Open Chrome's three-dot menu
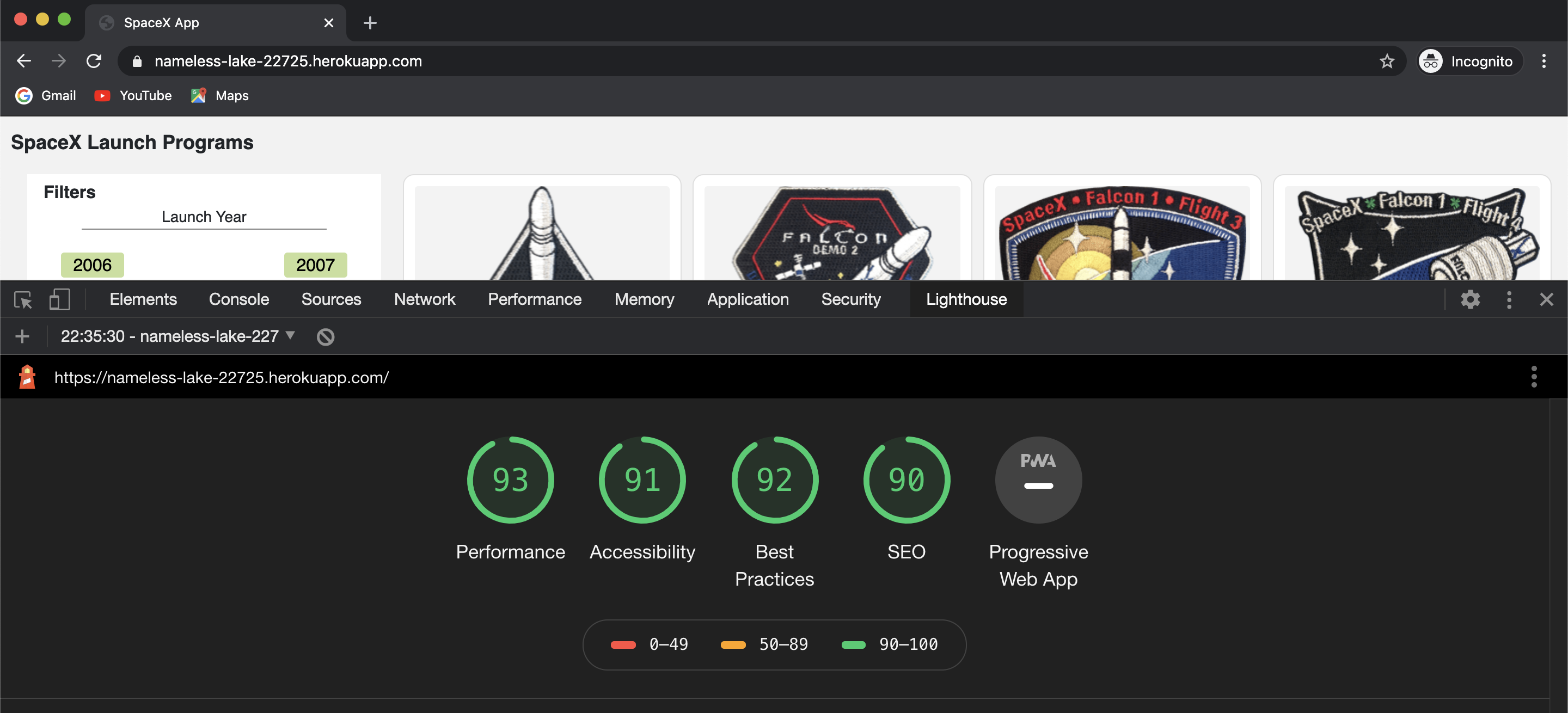1568x713 pixels. click(1543, 61)
